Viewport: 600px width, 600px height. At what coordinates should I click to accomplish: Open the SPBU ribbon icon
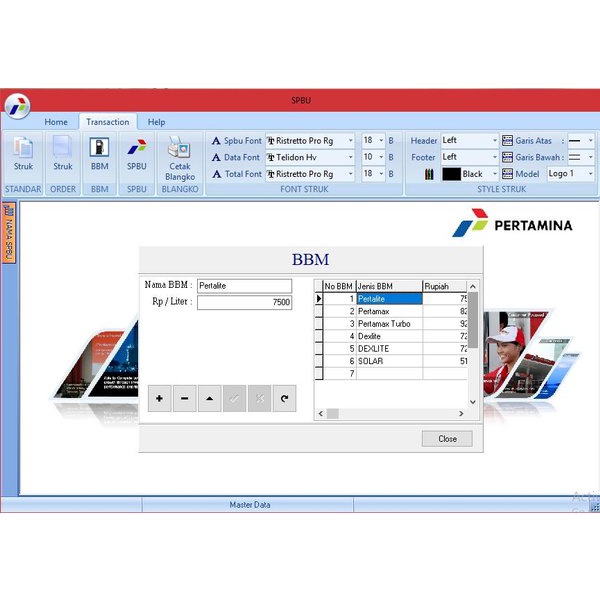point(137,147)
